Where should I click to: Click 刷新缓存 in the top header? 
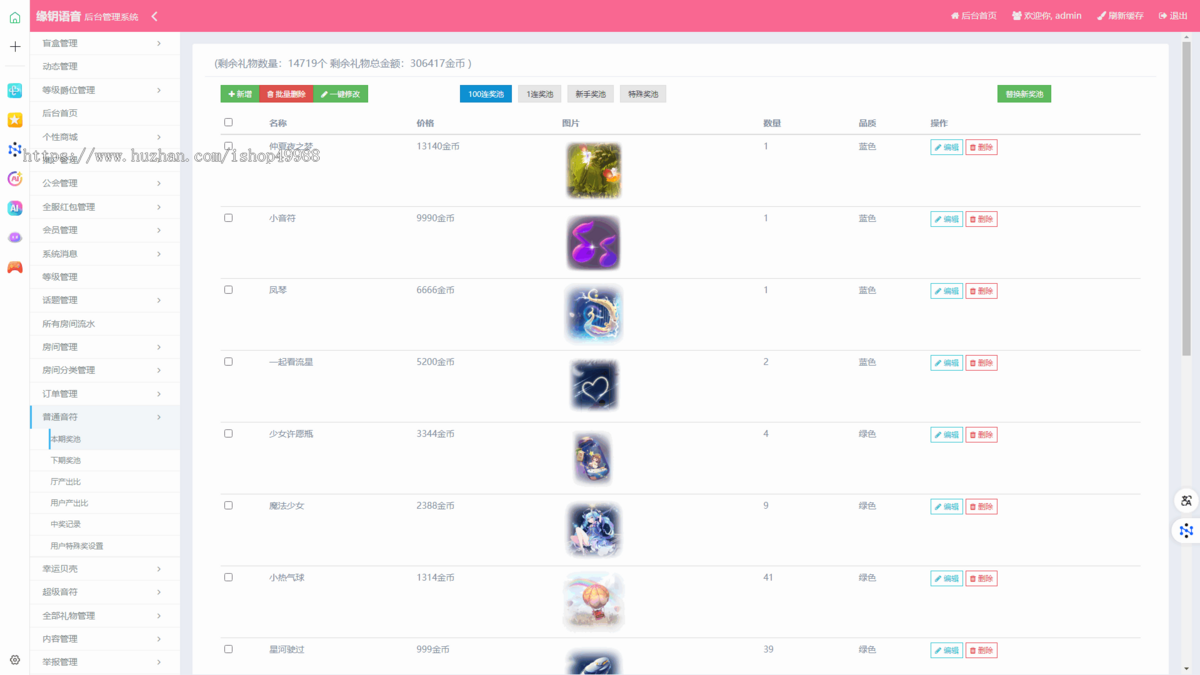tap(1120, 16)
